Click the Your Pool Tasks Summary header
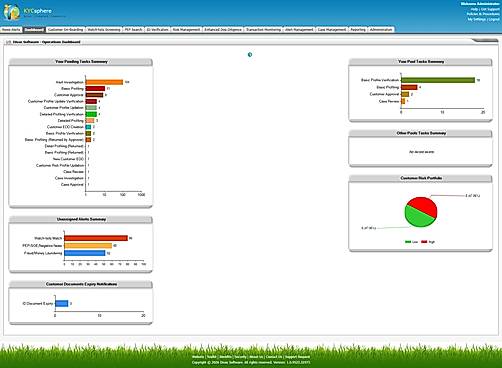This screenshot has width=502, height=368. [x=421, y=62]
